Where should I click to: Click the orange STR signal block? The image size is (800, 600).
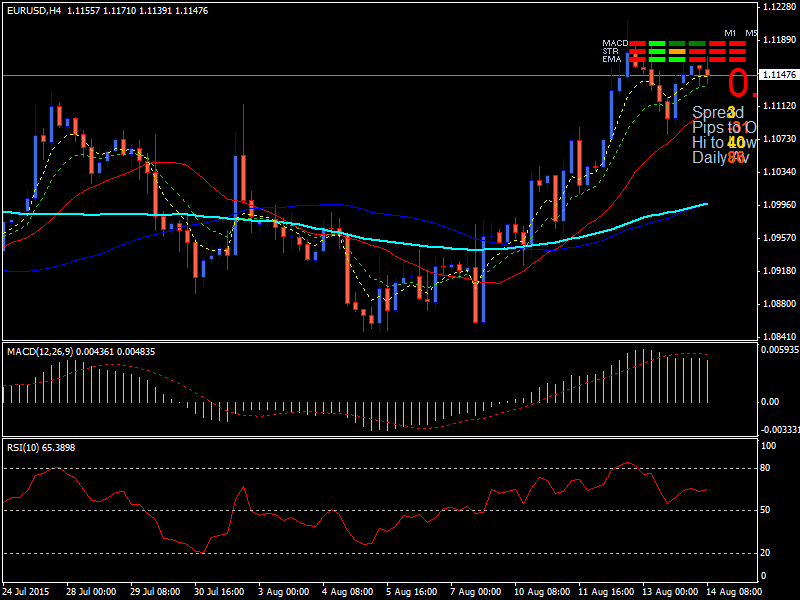(x=677, y=51)
